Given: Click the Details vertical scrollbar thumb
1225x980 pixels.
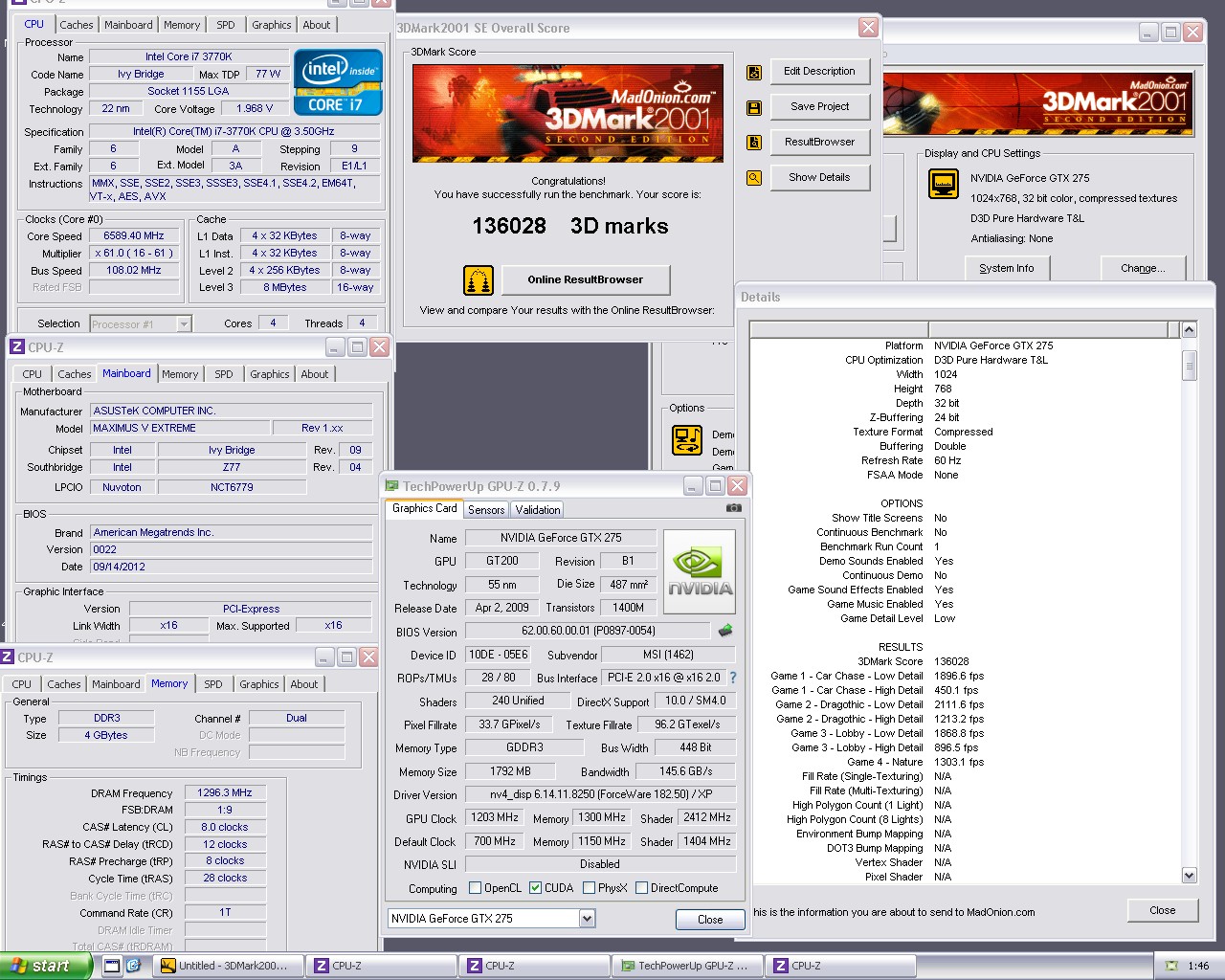Looking at the screenshot, I should tap(1190, 365).
